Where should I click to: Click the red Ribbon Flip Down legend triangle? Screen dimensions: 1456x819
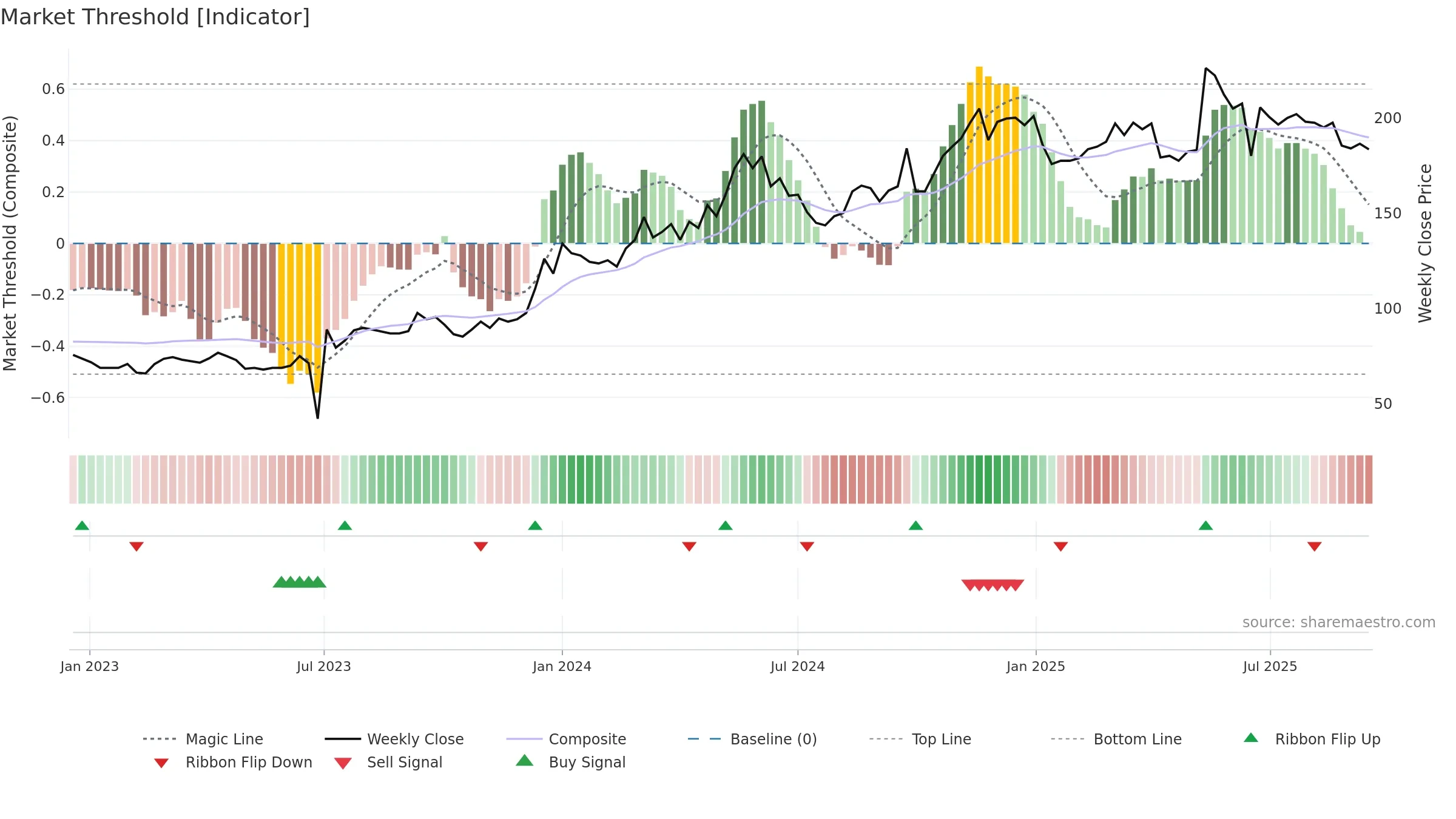point(161,763)
